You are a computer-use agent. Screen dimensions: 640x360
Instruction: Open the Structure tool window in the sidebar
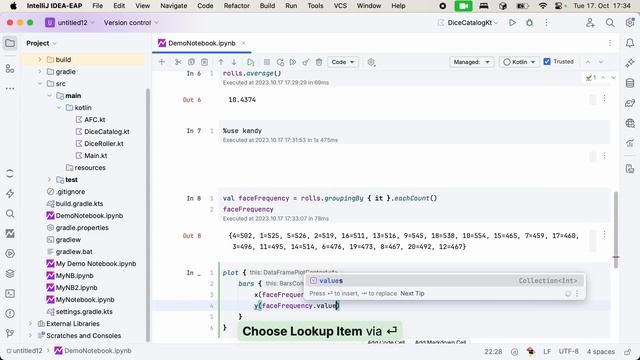pyautogui.click(x=10, y=69)
